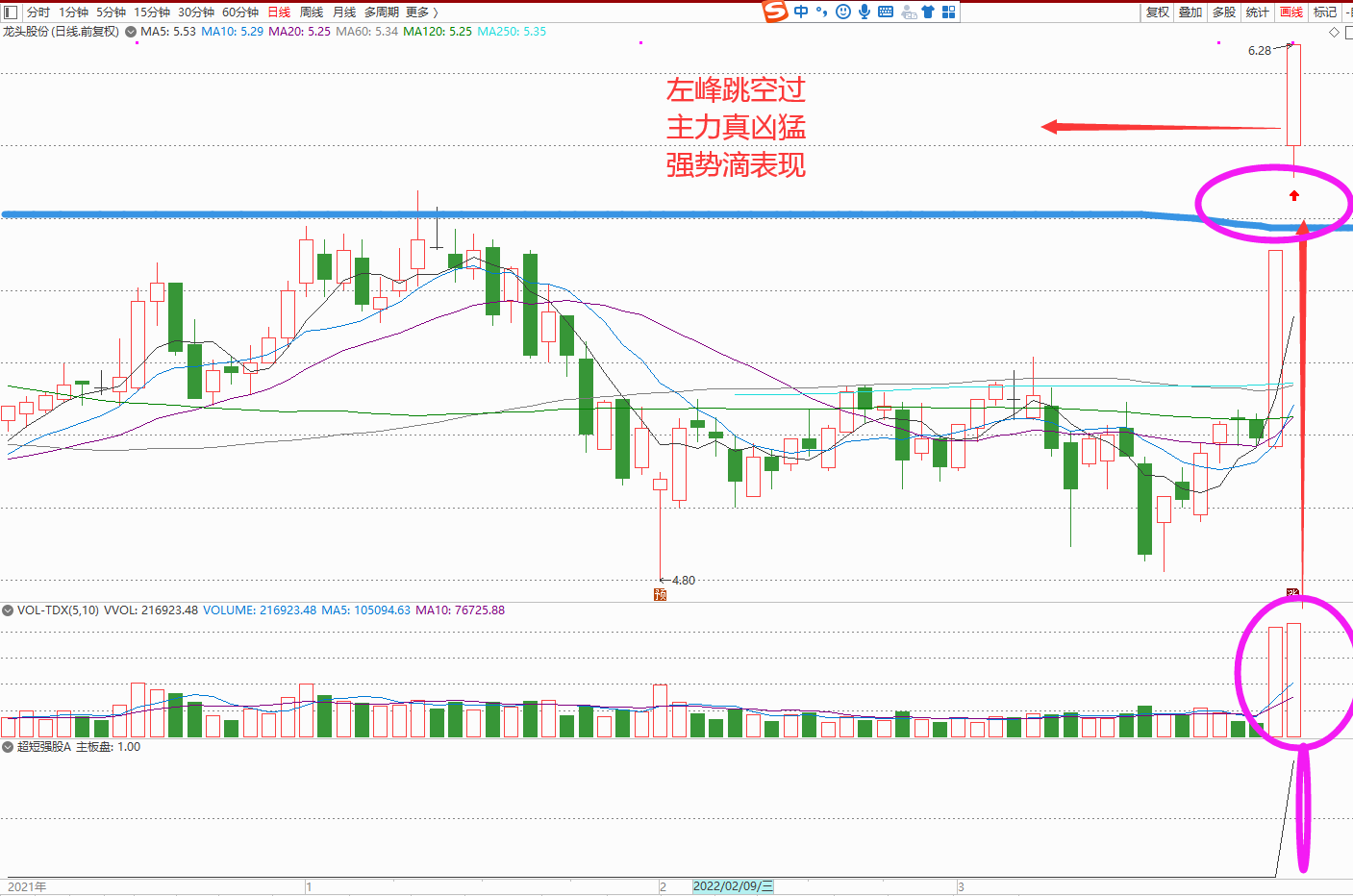Open the Sogou emoji smiley panel
This screenshot has width=1353, height=896.
click(843, 12)
